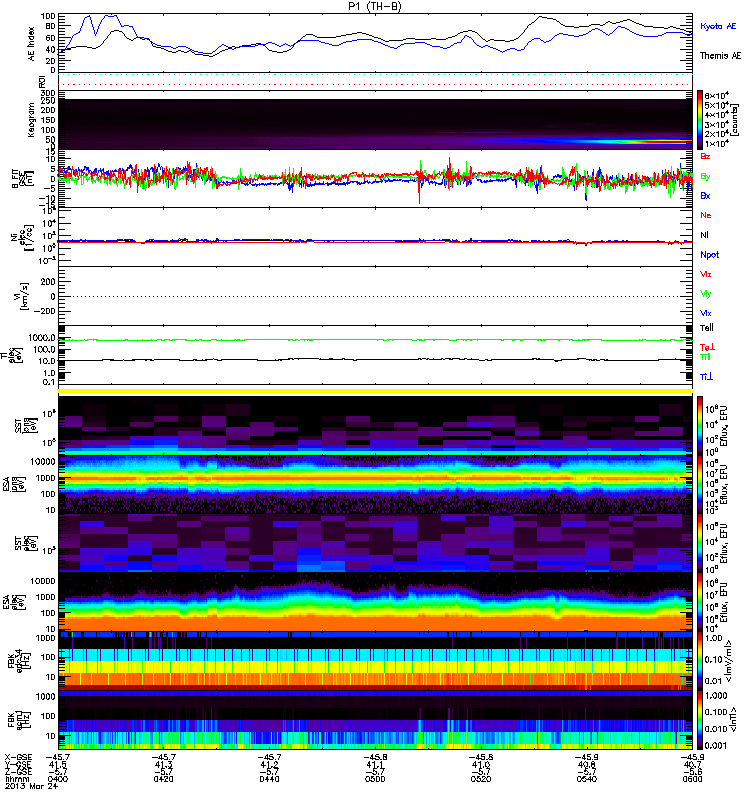Select the black Themis AE legend label

coord(720,56)
